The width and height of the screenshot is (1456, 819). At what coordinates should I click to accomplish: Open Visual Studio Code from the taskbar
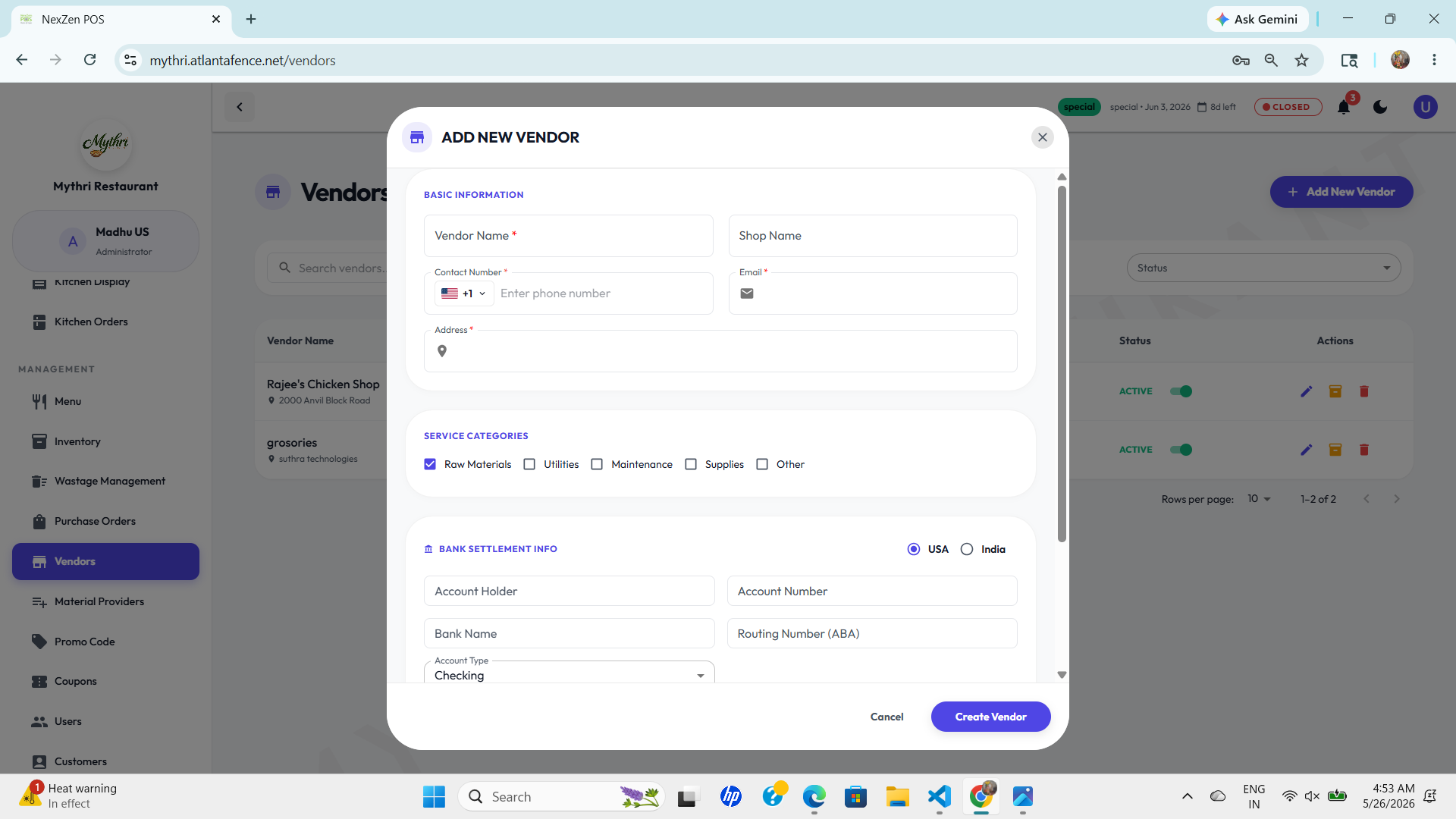click(x=939, y=796)
